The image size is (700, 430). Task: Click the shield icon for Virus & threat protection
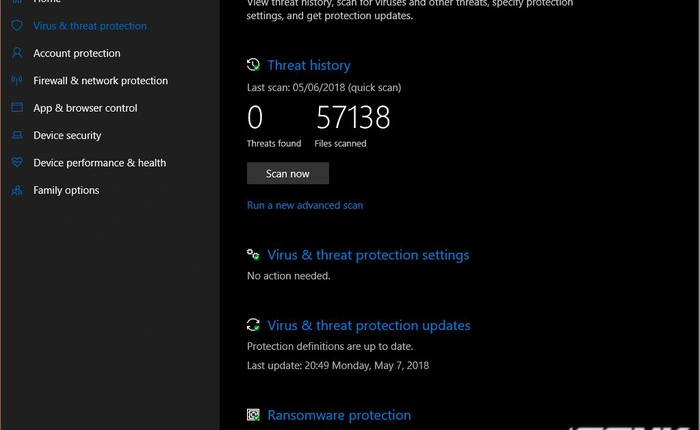17,25
